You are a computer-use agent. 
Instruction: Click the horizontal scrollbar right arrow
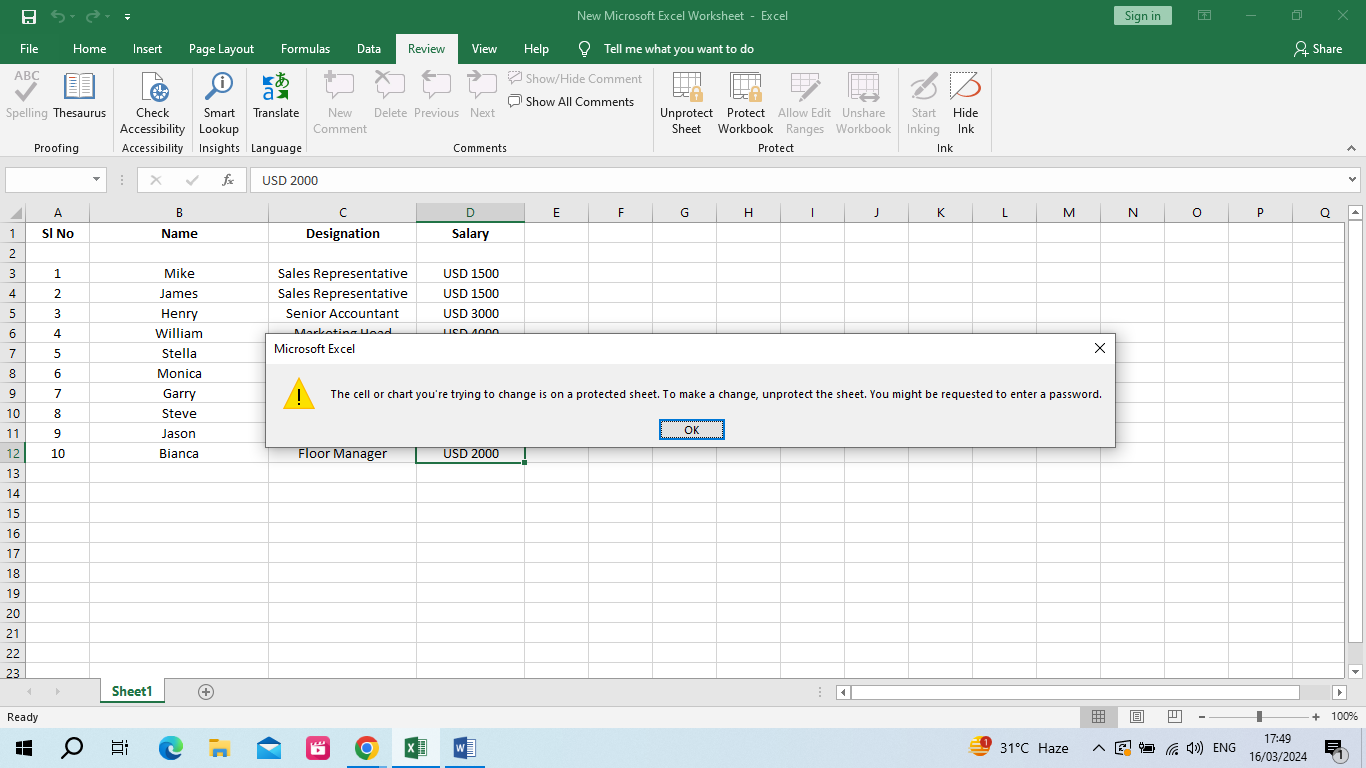[x=1339, y=692]
